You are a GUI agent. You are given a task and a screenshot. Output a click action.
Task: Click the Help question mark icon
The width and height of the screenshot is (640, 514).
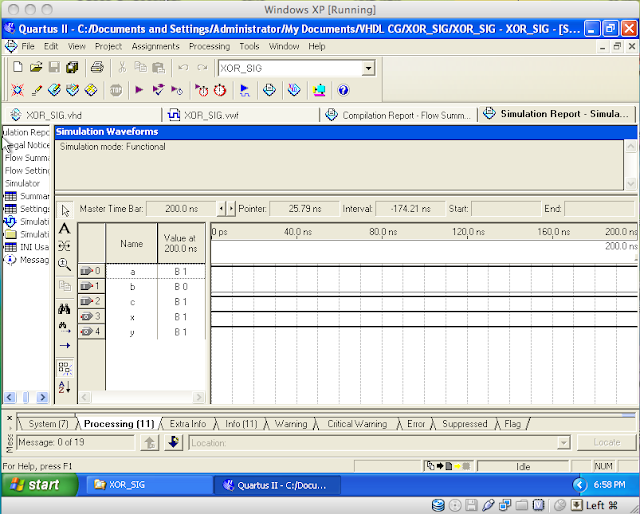click(343, 90)
